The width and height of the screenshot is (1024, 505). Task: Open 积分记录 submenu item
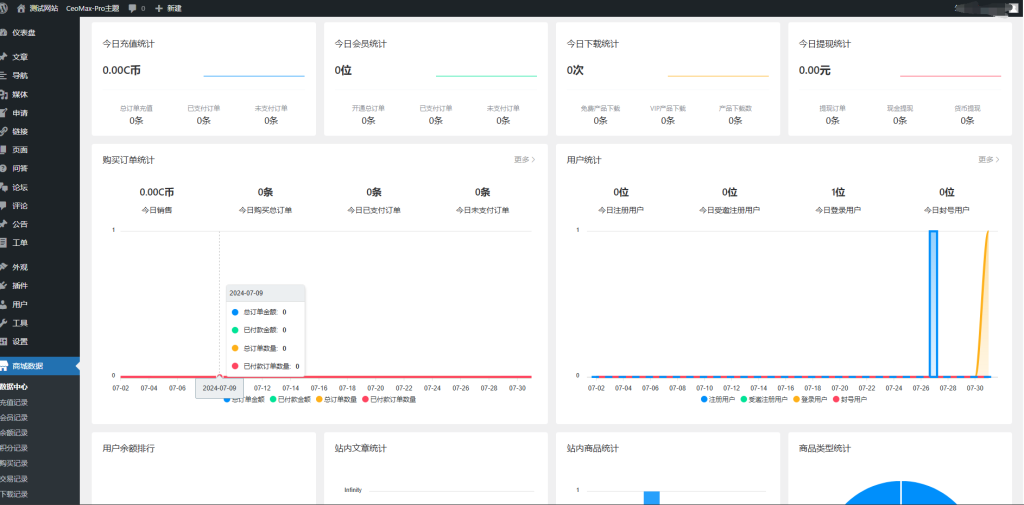click(x=14, y=448)
